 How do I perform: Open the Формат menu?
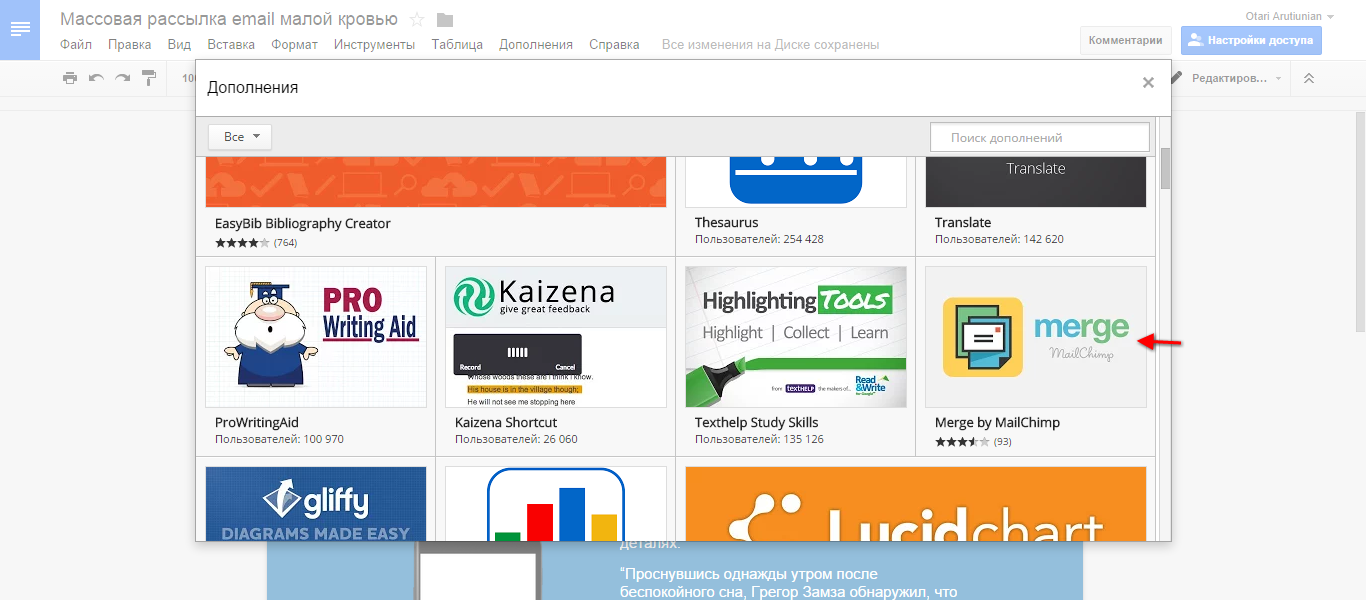coord(294,45)
